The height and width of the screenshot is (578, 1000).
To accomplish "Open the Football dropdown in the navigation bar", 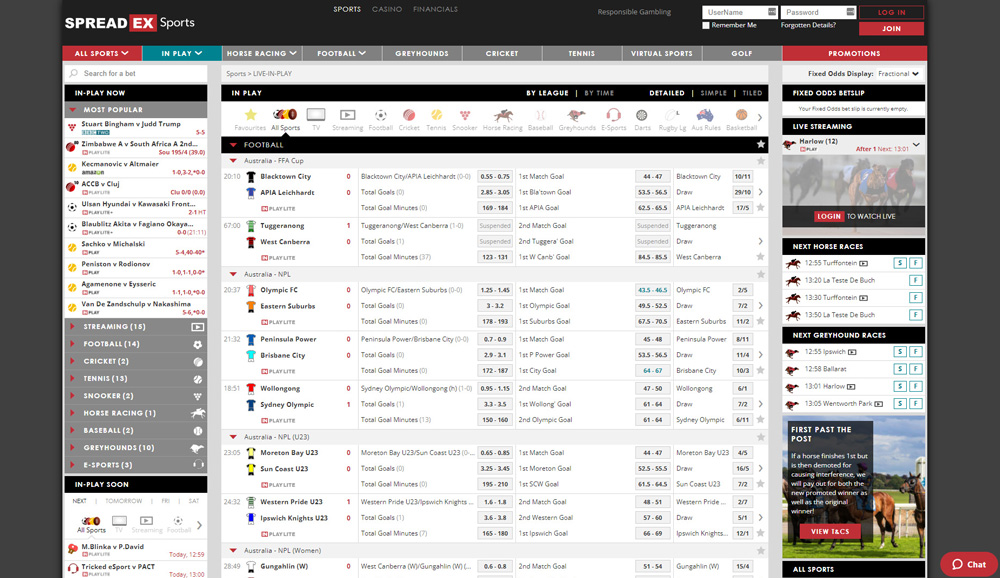I will pyautogui.click(x=342, y=54).
